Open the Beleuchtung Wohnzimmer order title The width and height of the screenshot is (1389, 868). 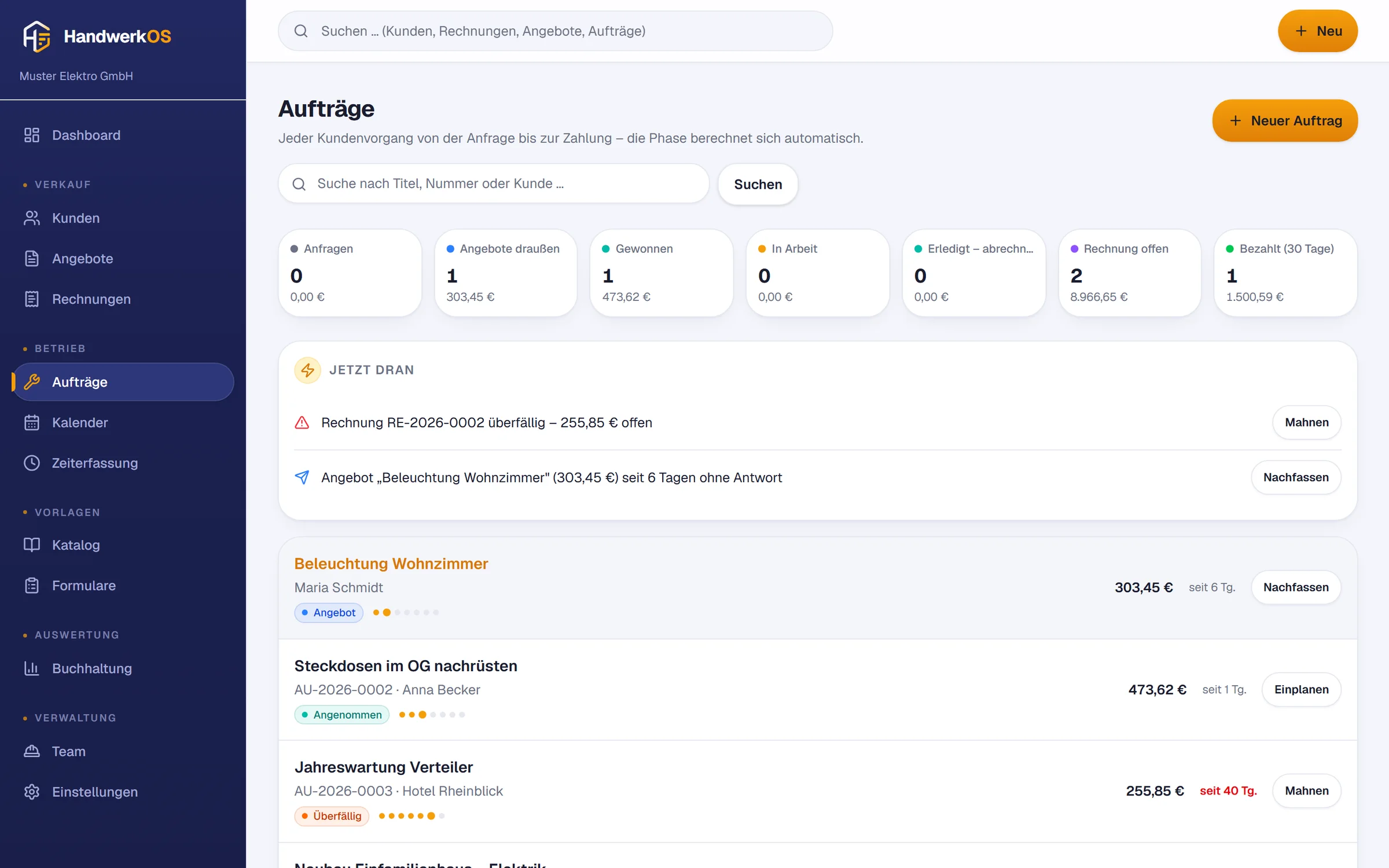click(x=391, y=564)
